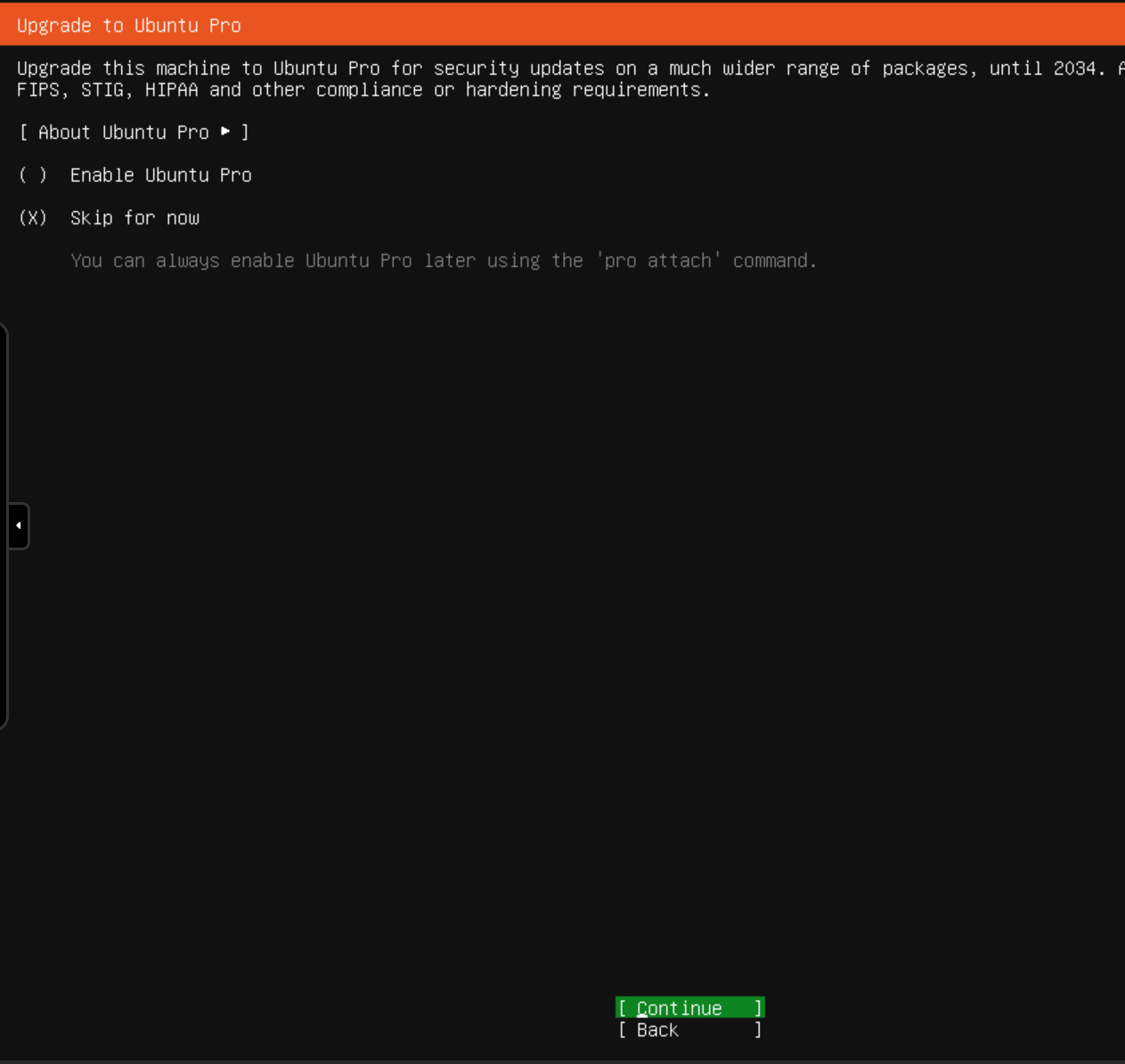
Task: Switch selection from Skip for now to Enable Ubuntu Pro
Action: (160, 175)
